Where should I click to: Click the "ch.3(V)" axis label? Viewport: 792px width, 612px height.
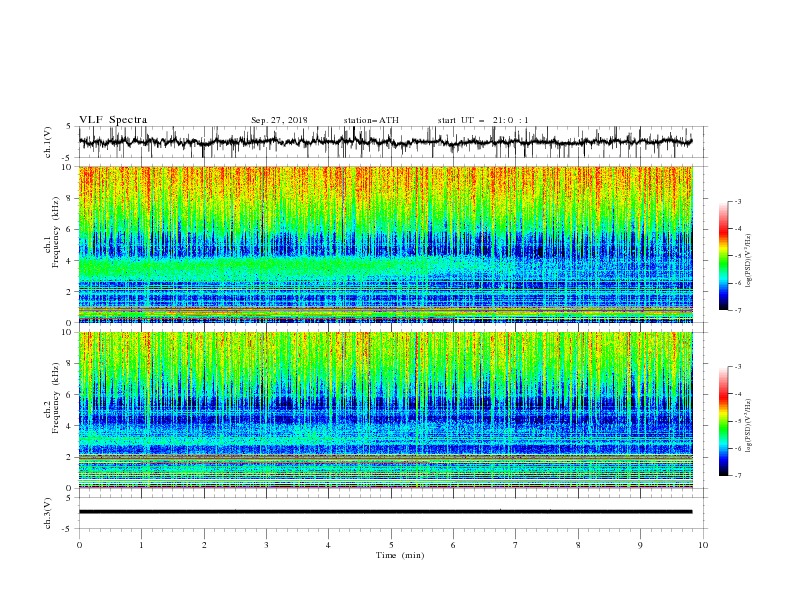[x=48, y=513]
